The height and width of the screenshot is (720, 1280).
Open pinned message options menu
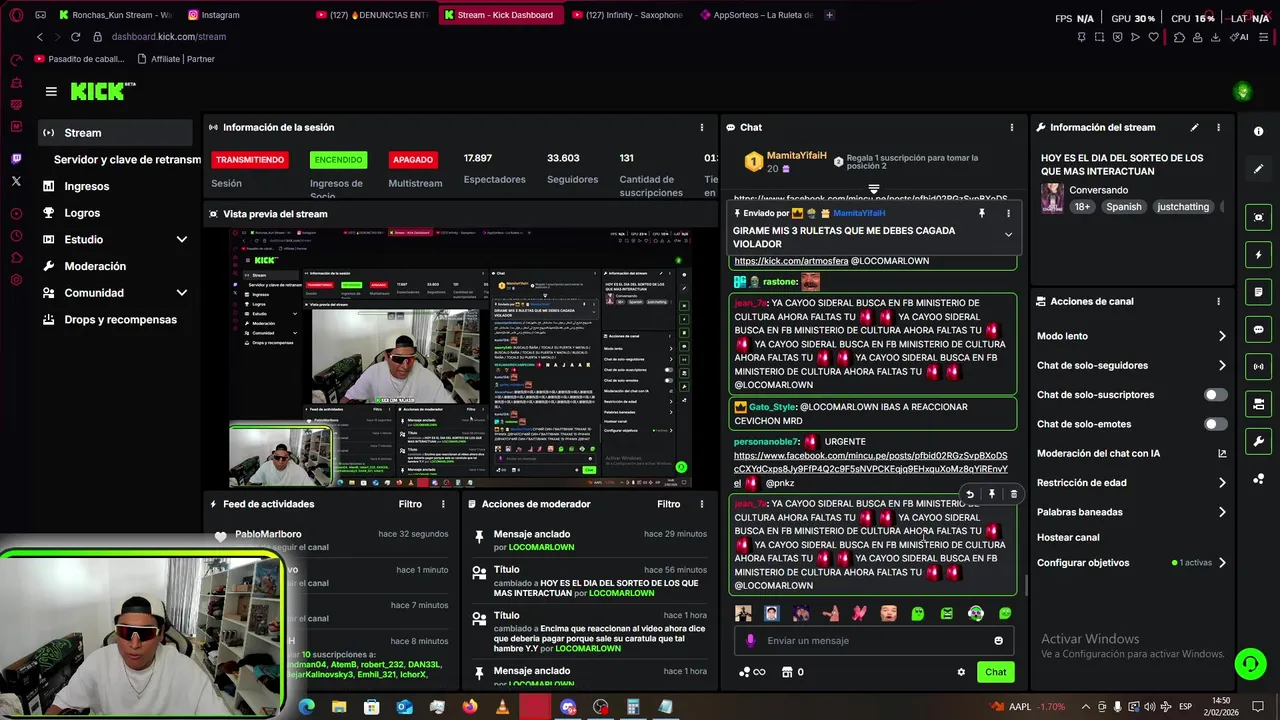tap(1008, 213)
